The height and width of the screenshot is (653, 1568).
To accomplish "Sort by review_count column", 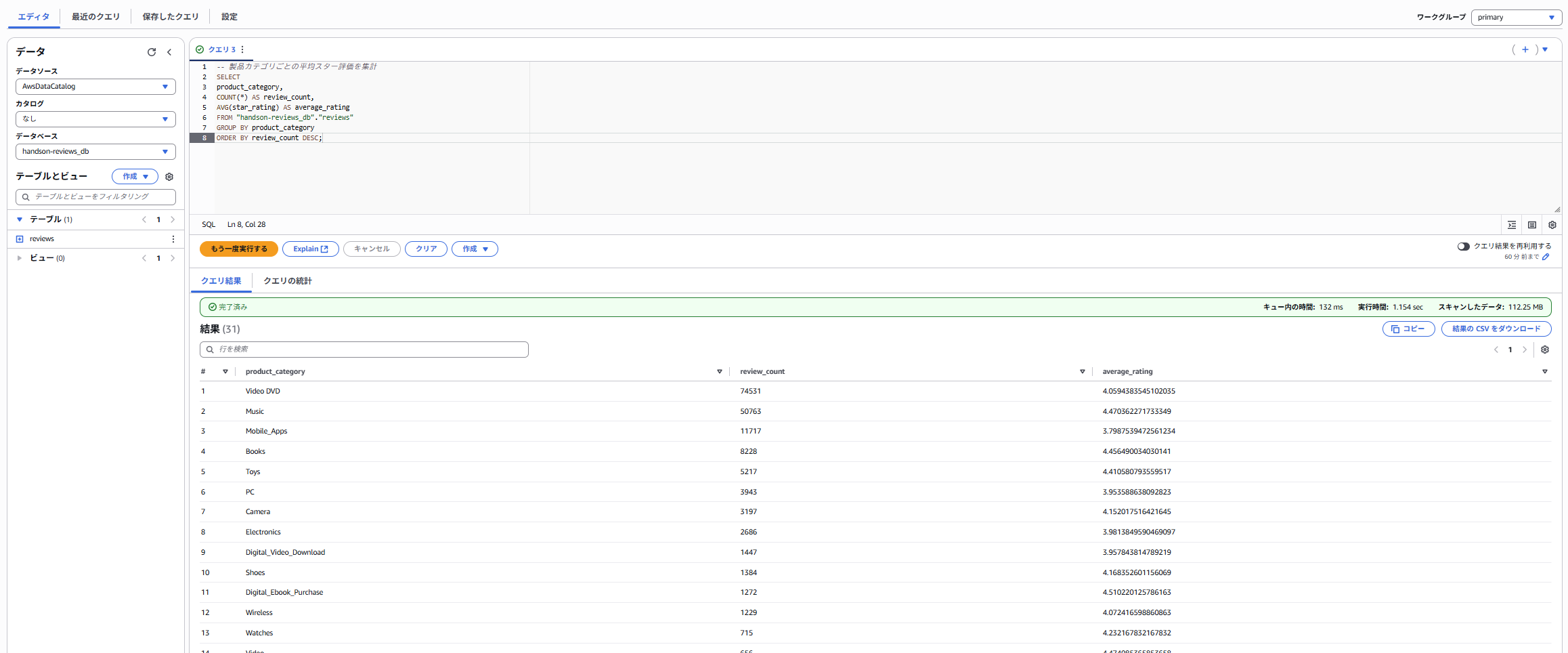I will tap(1083, 372).
